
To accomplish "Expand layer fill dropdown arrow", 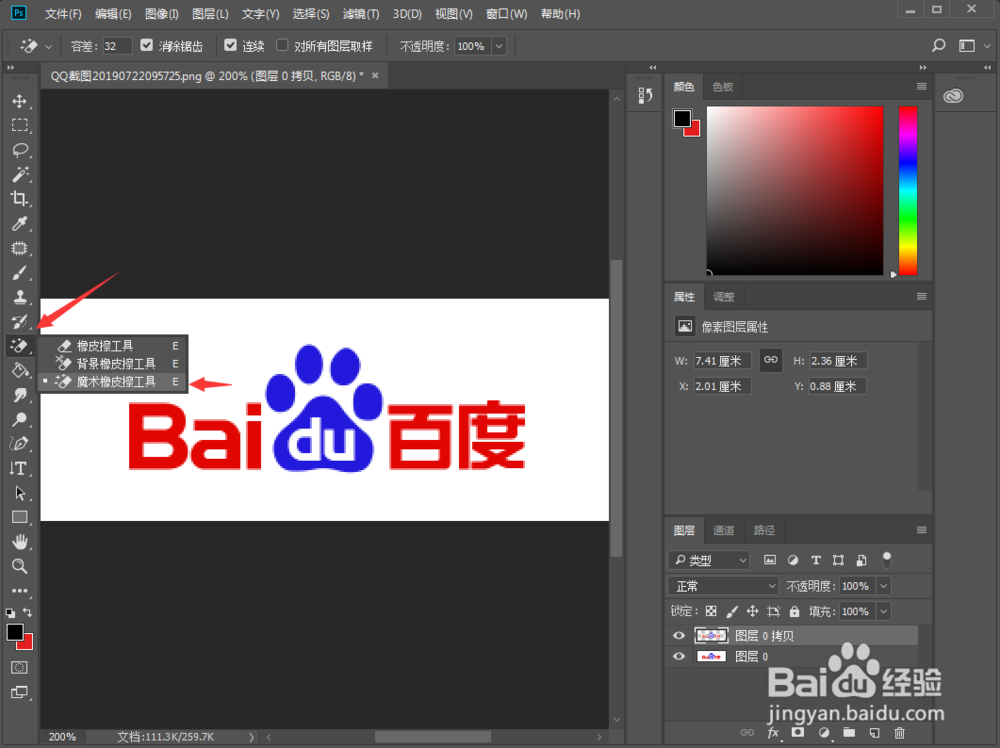I will click(883, 612).
